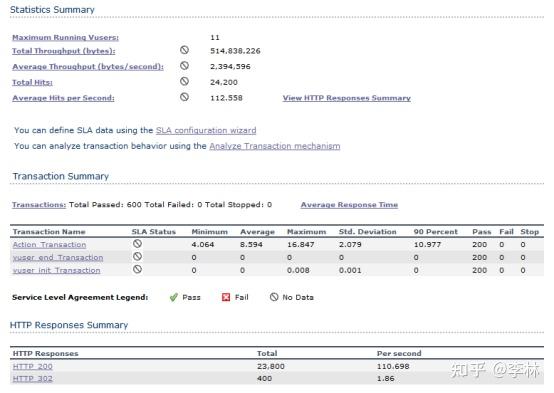The width and height of the screenshot is (554, 393).
Task: Open the Average Response Time link
Action: tap(349, 205)
